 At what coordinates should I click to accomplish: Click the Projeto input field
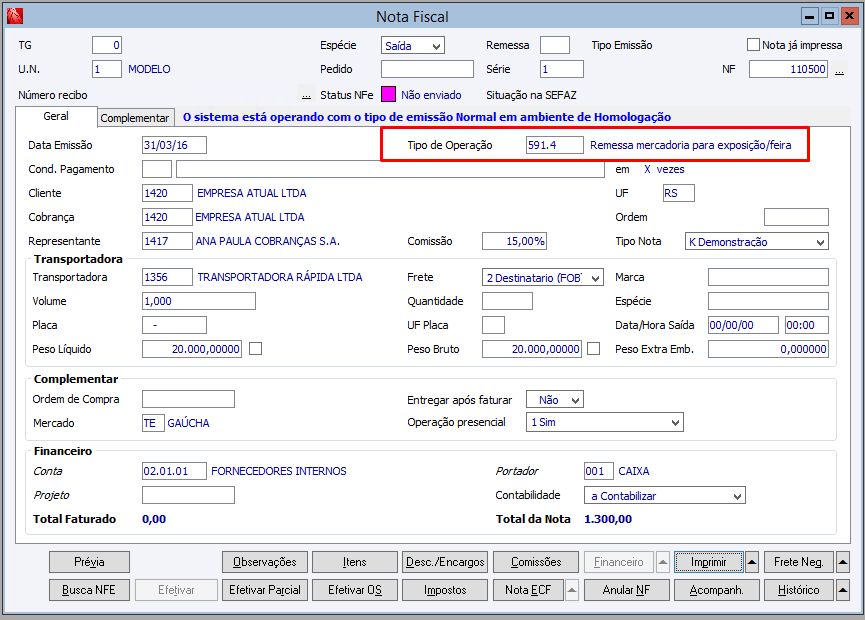[188, 495]
